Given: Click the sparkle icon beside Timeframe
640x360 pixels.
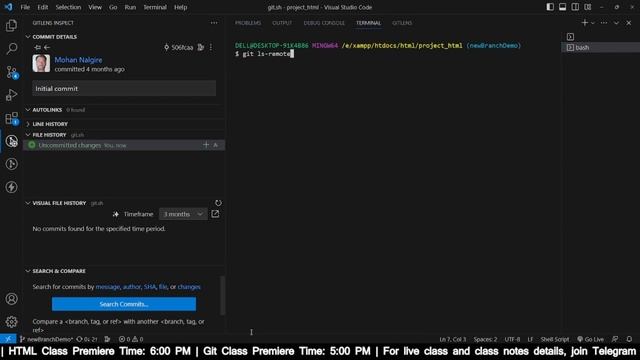Looking at the screenshot, I should click(116, 214).
